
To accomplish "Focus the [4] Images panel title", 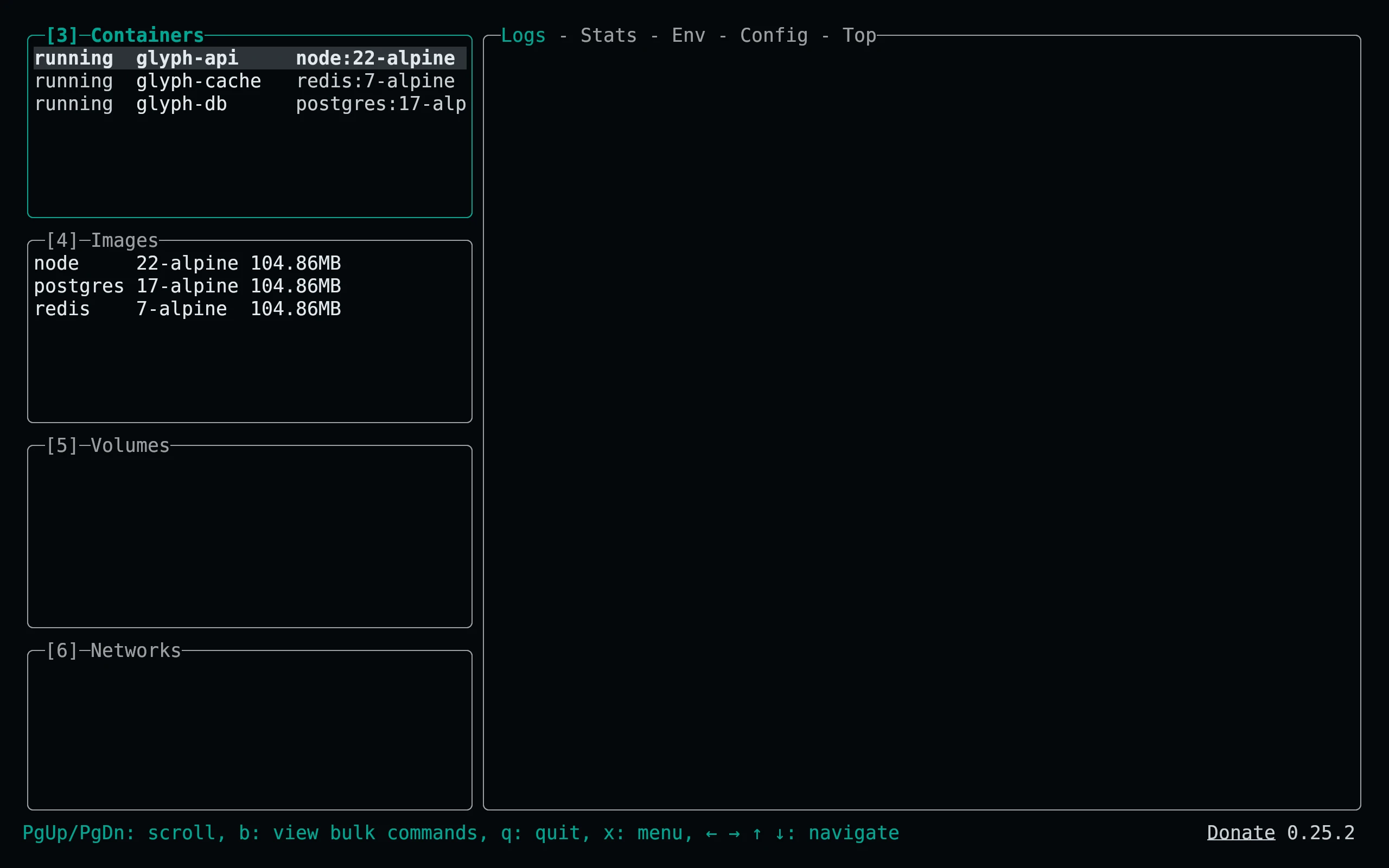I will coord(101,240).
